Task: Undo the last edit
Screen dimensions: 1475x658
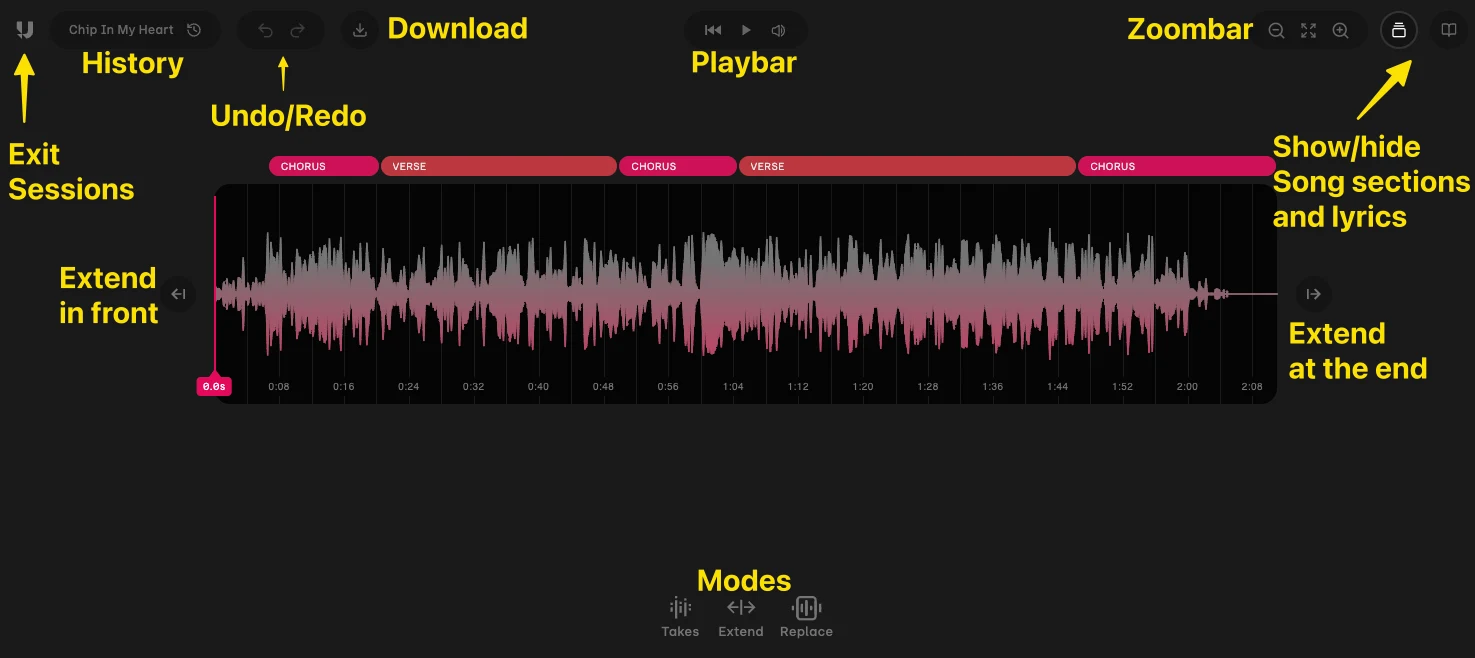Action: point(265,30)
